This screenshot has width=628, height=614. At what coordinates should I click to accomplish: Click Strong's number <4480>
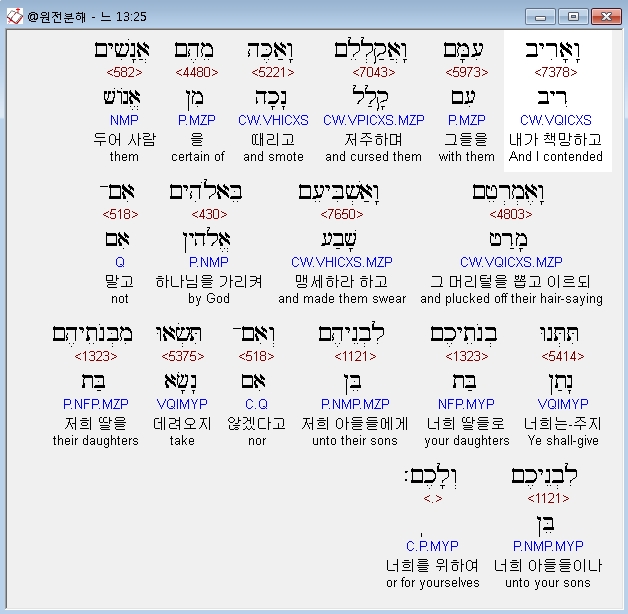tap(197, 72)
